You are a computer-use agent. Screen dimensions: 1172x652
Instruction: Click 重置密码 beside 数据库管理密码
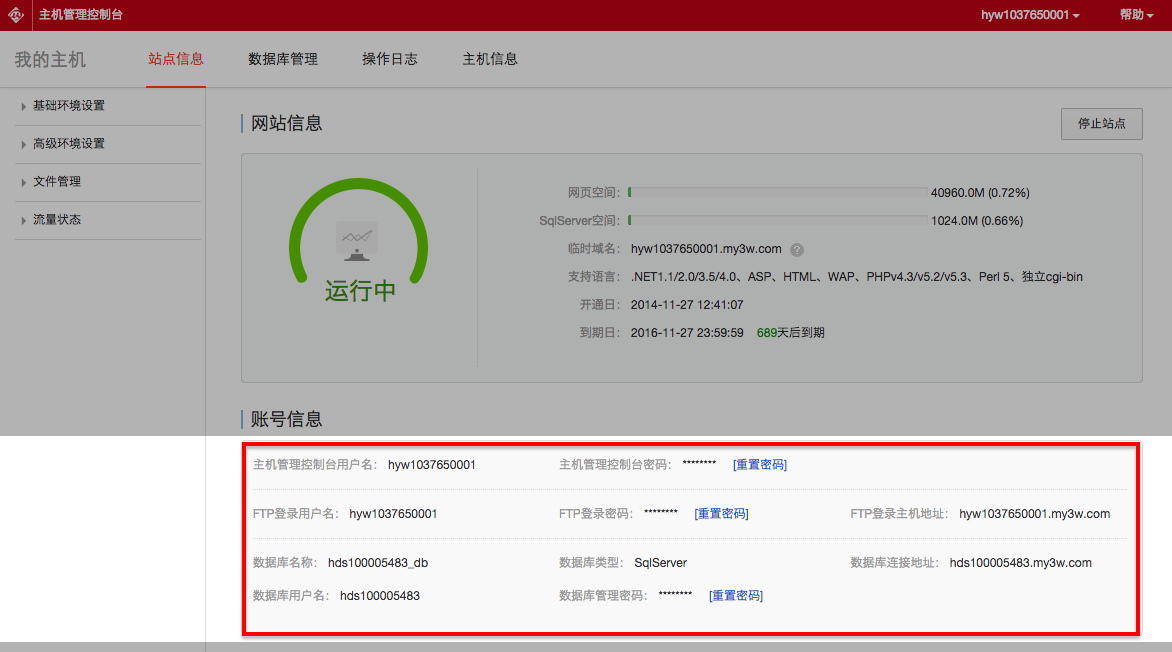[x=736, y=596]
